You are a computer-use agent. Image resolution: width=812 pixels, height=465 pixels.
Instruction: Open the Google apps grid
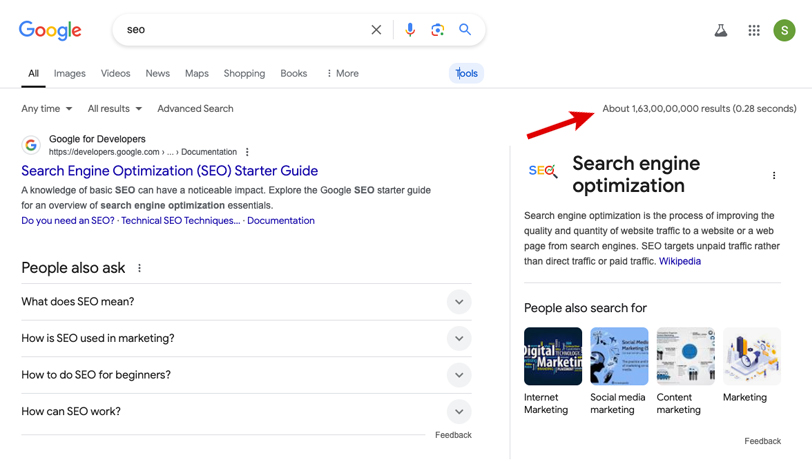[x=754, y=31]
